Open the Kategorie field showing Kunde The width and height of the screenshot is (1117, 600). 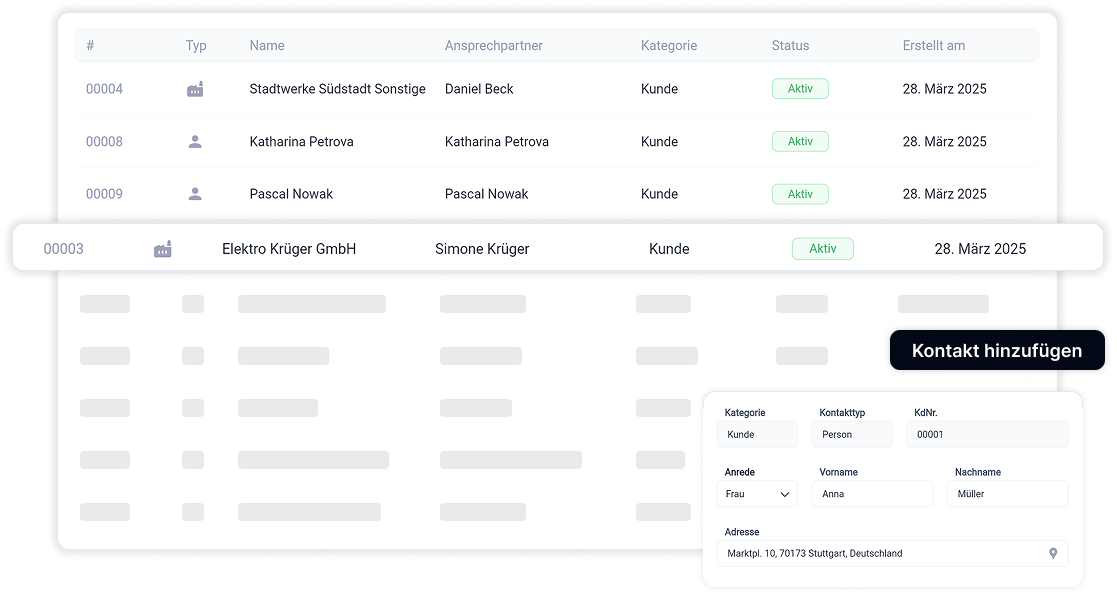[757, 435]
